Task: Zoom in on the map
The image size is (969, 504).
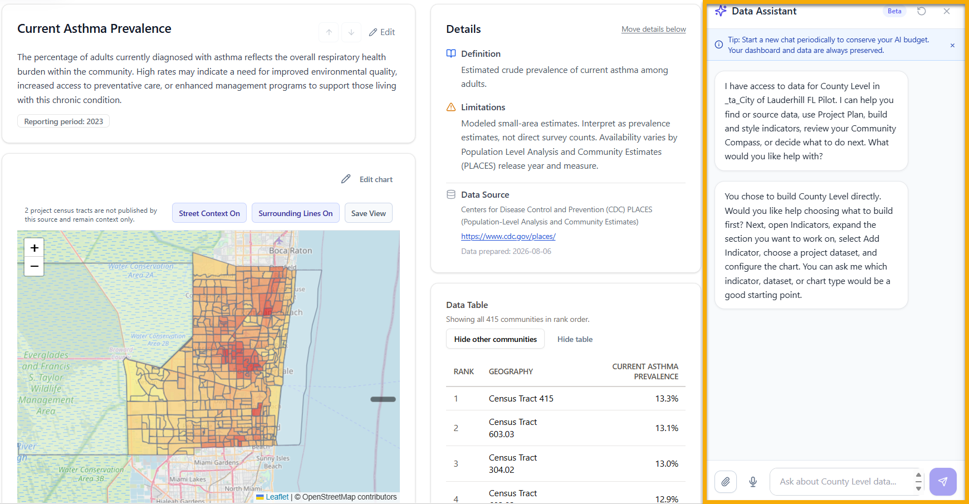Action: pos(35,248)
